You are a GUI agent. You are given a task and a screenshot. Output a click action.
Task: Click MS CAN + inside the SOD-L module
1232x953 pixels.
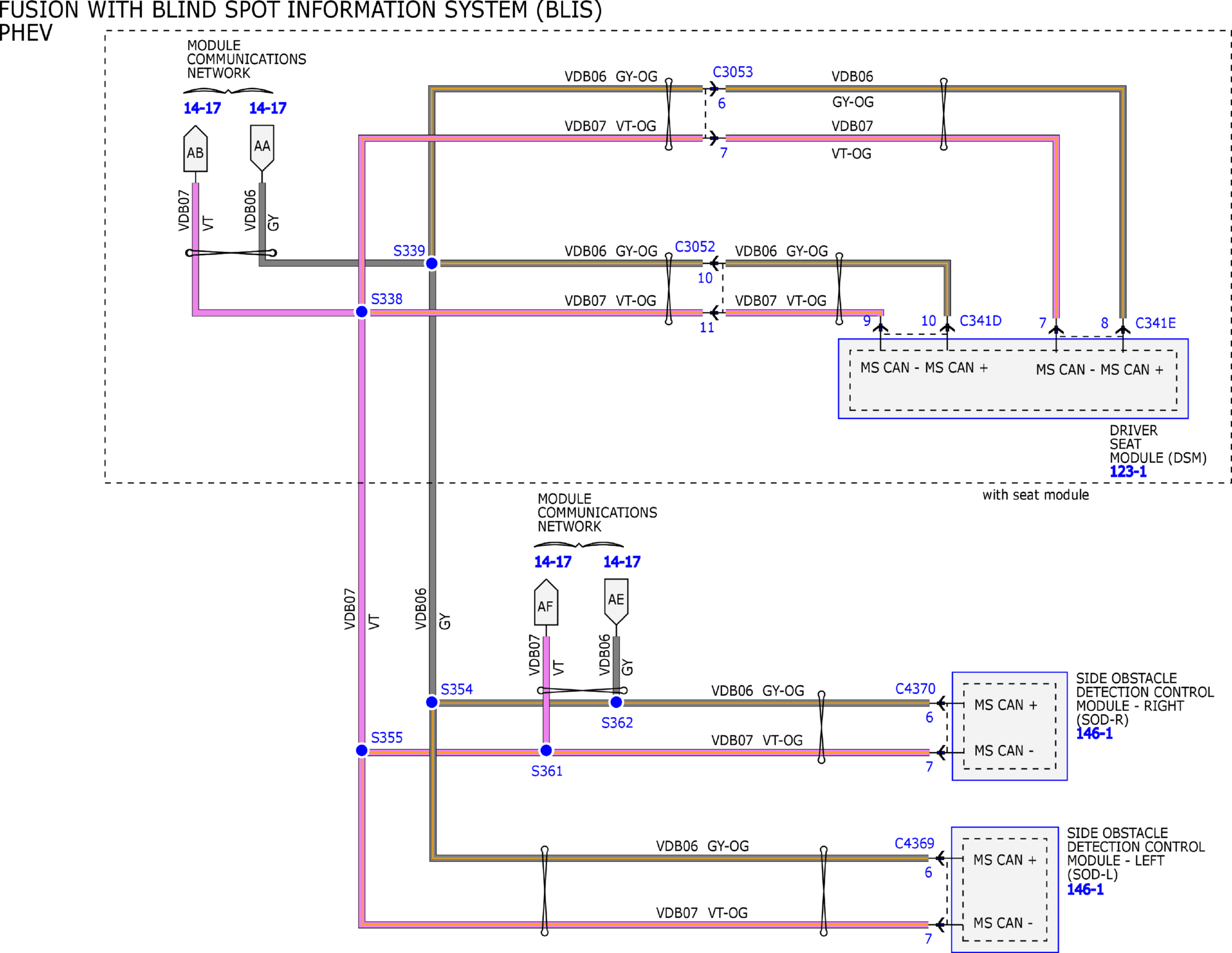(x=1005, y=860)
